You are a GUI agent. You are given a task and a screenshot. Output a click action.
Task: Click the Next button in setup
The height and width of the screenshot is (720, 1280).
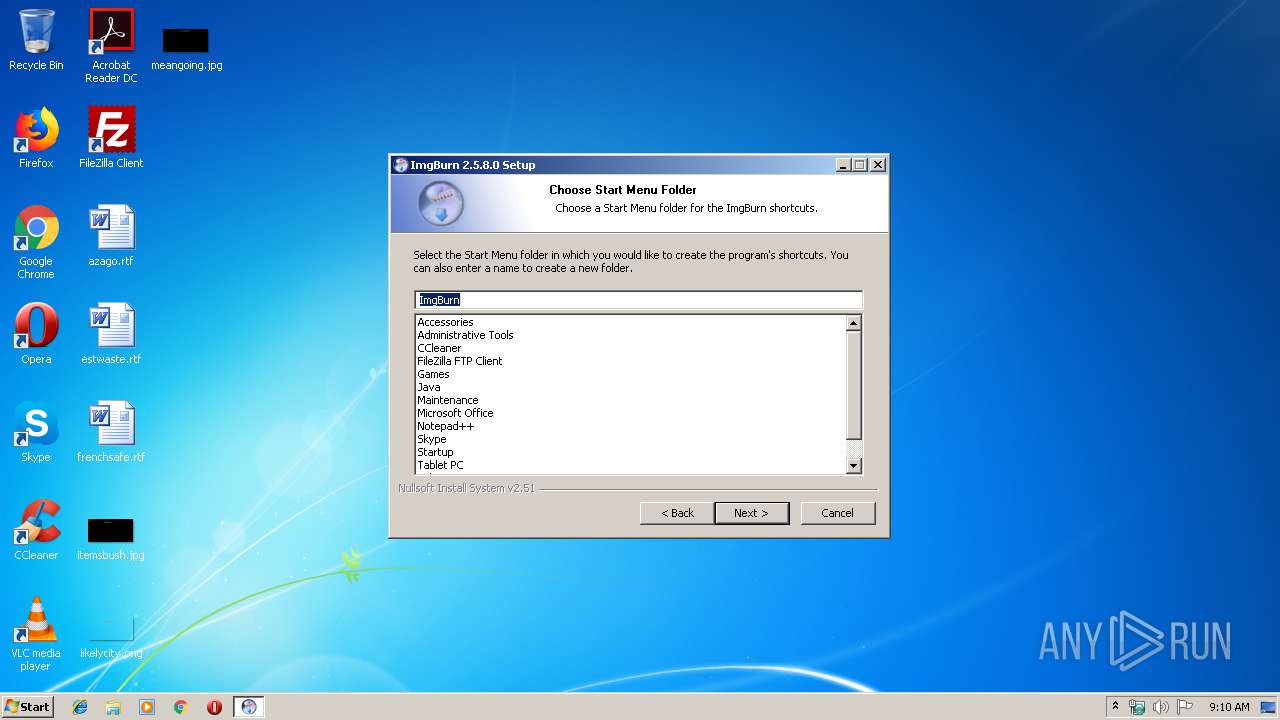click(752, 513)
